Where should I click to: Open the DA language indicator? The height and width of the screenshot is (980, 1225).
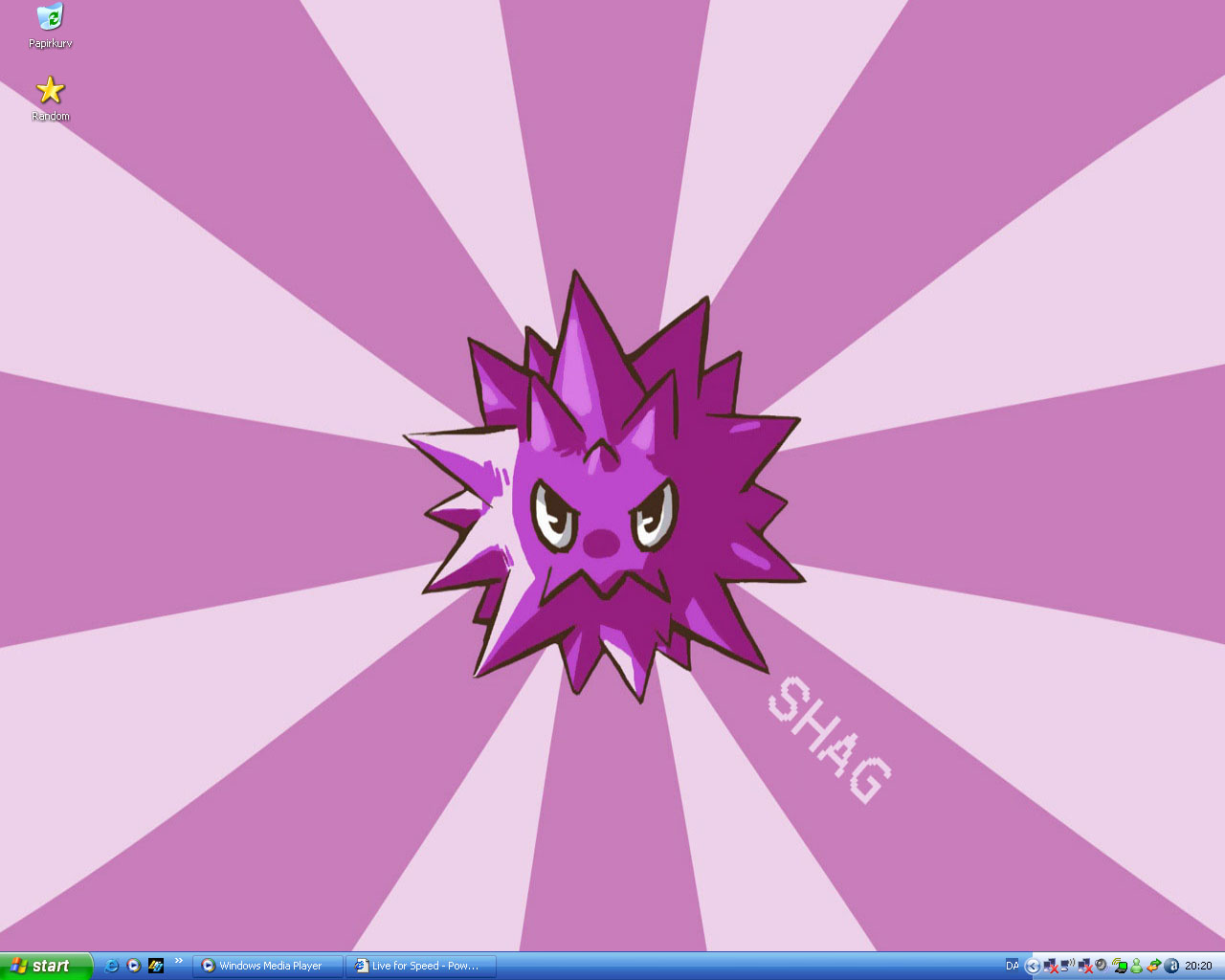click(1013, 966)
